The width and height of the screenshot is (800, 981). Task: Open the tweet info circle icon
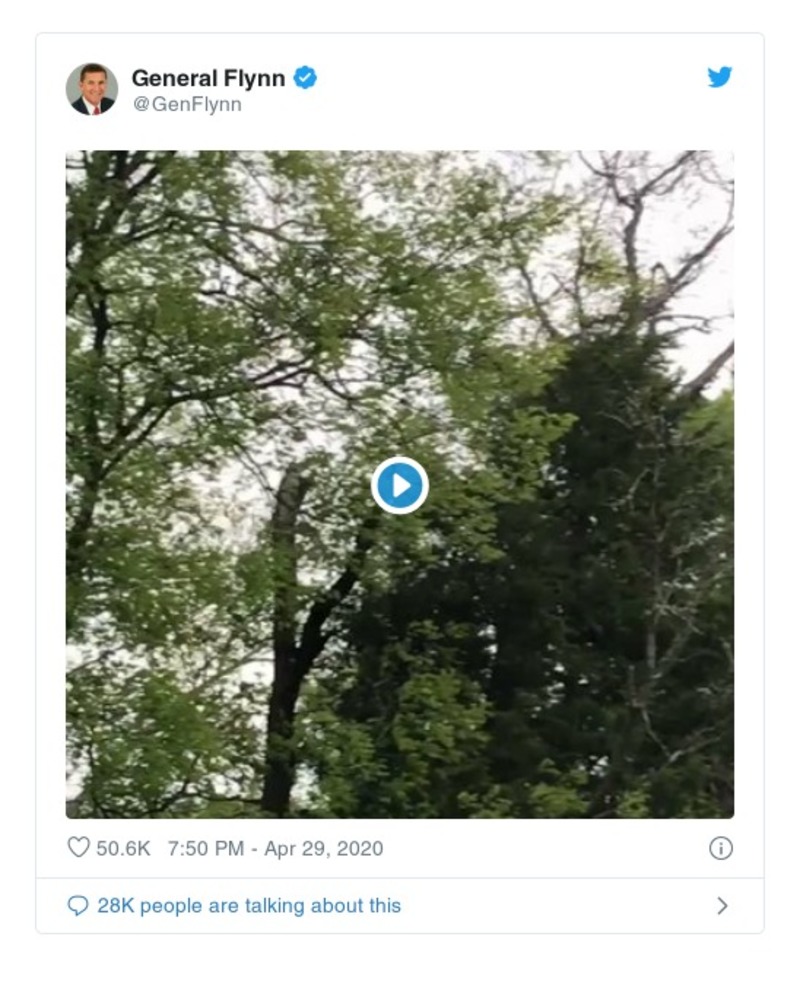[x=720, y=848]
